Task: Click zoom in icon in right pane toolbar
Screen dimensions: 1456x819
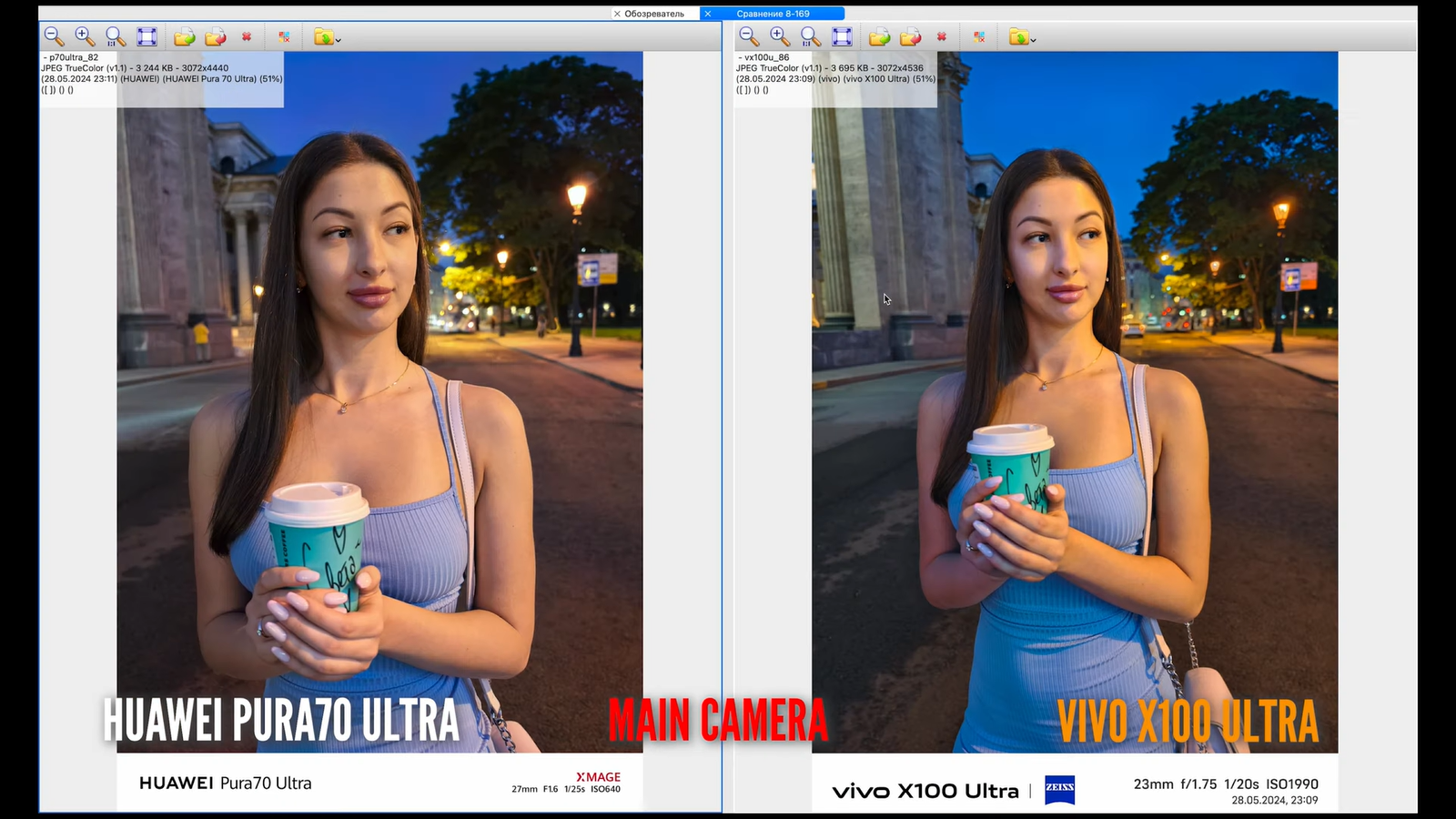Action: coord(780,36)
